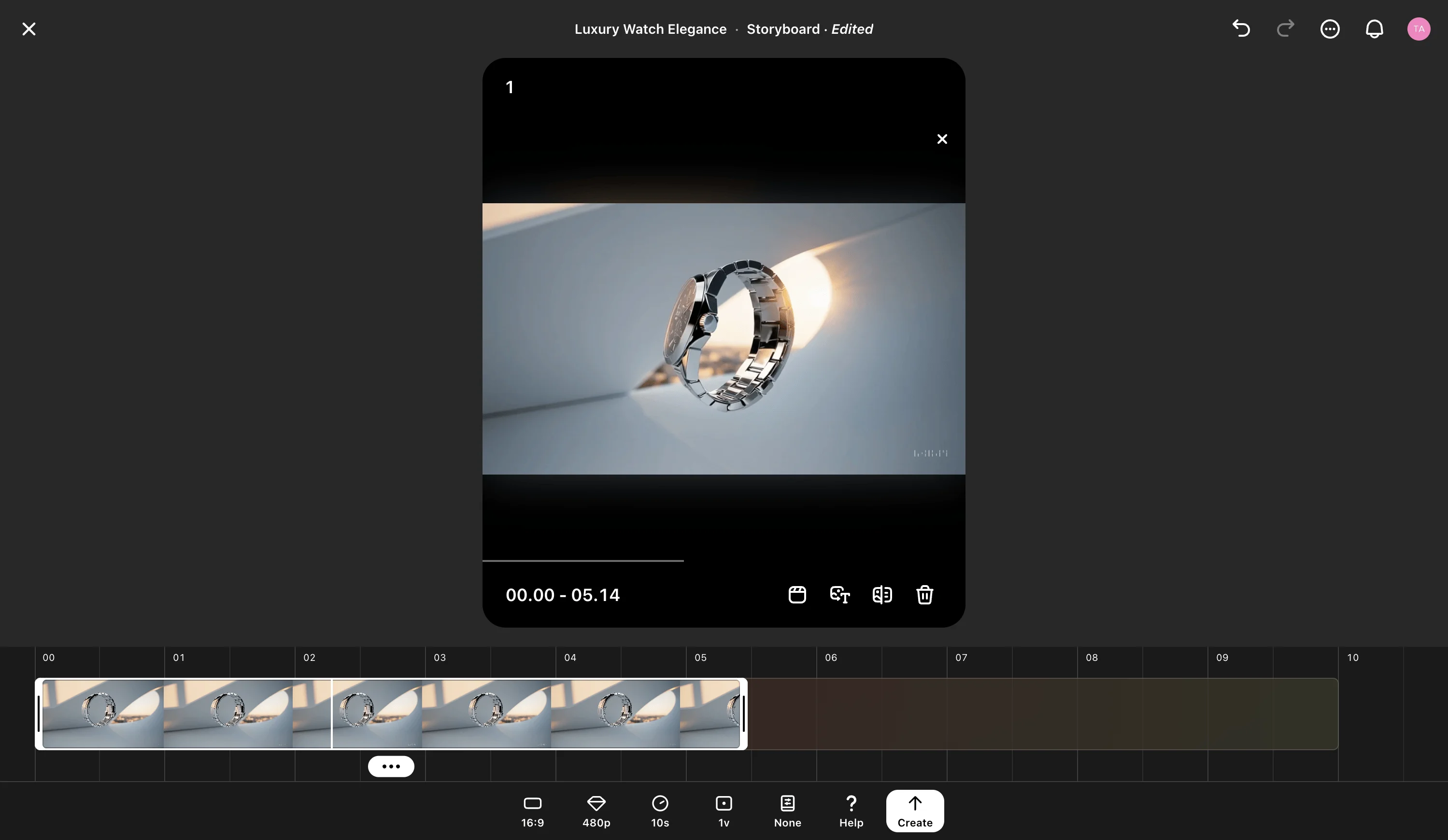Image resolution: width=1448 pixels, height=840 pixels.
Task: Click the 07 second timeline marker
Action: point(961,658)
